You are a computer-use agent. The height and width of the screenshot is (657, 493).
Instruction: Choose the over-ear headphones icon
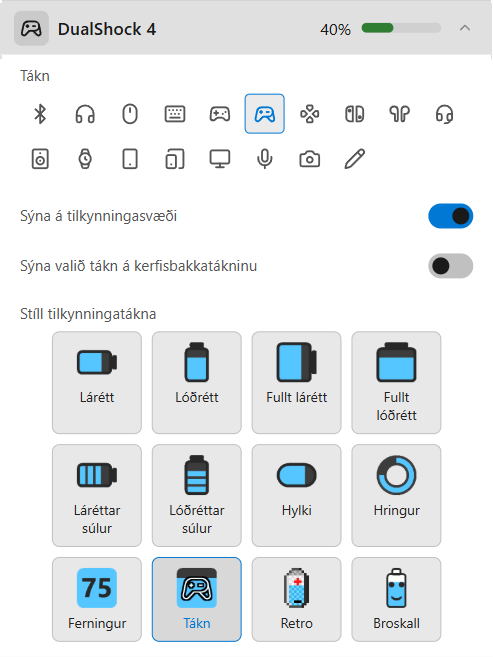tap(85, 114)
